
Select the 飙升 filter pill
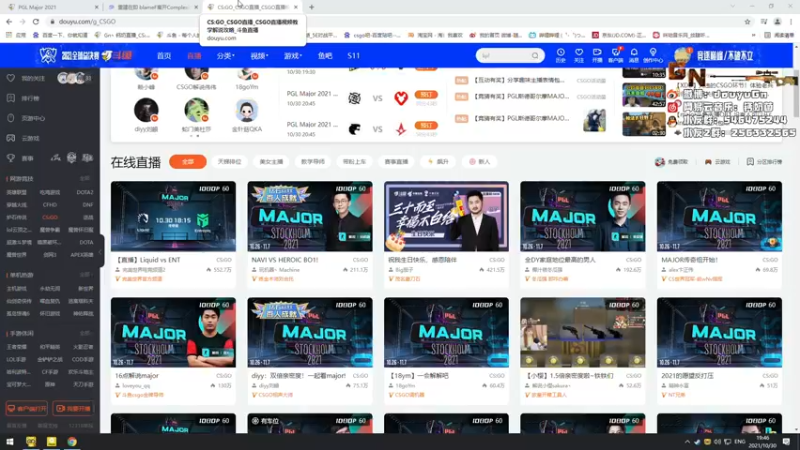(x=438, y=162)
